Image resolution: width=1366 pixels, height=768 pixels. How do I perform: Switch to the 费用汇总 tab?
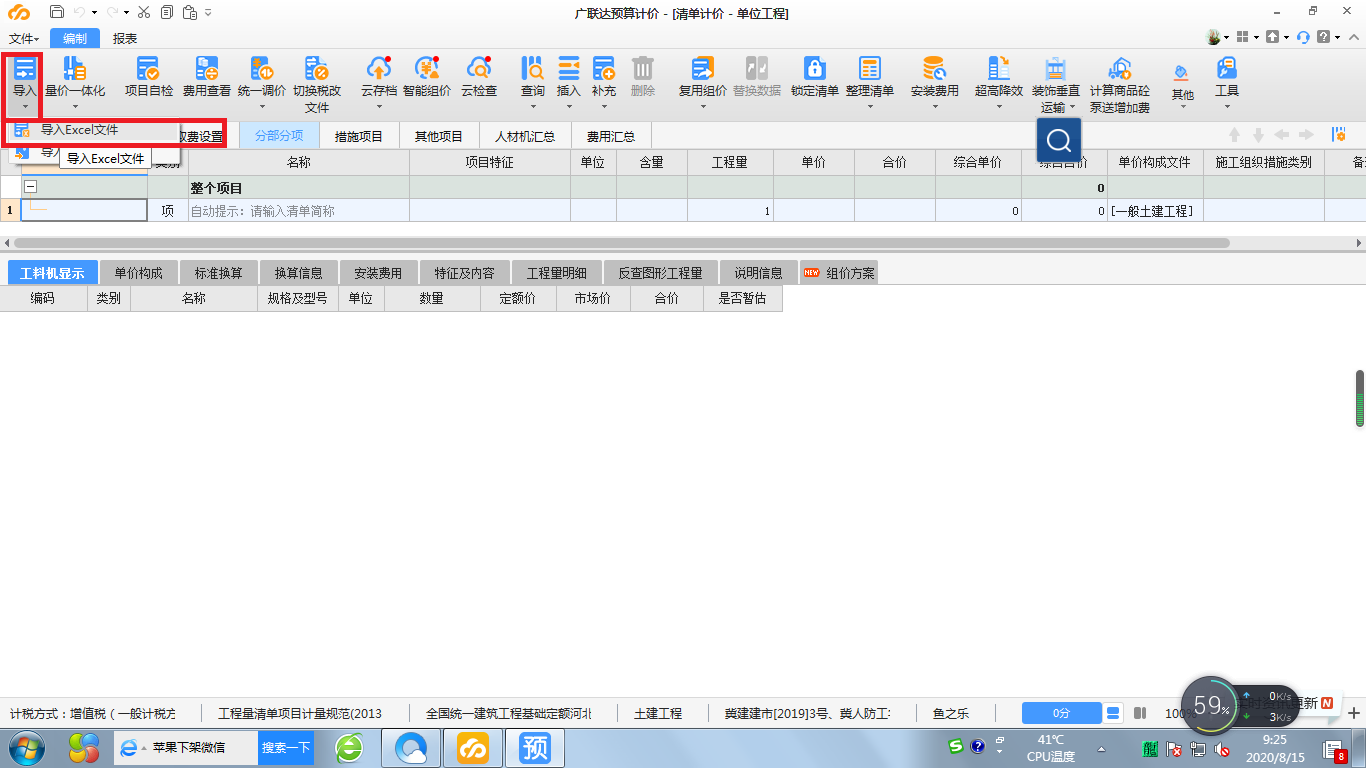pyautogui.click(x=611, y=136)
